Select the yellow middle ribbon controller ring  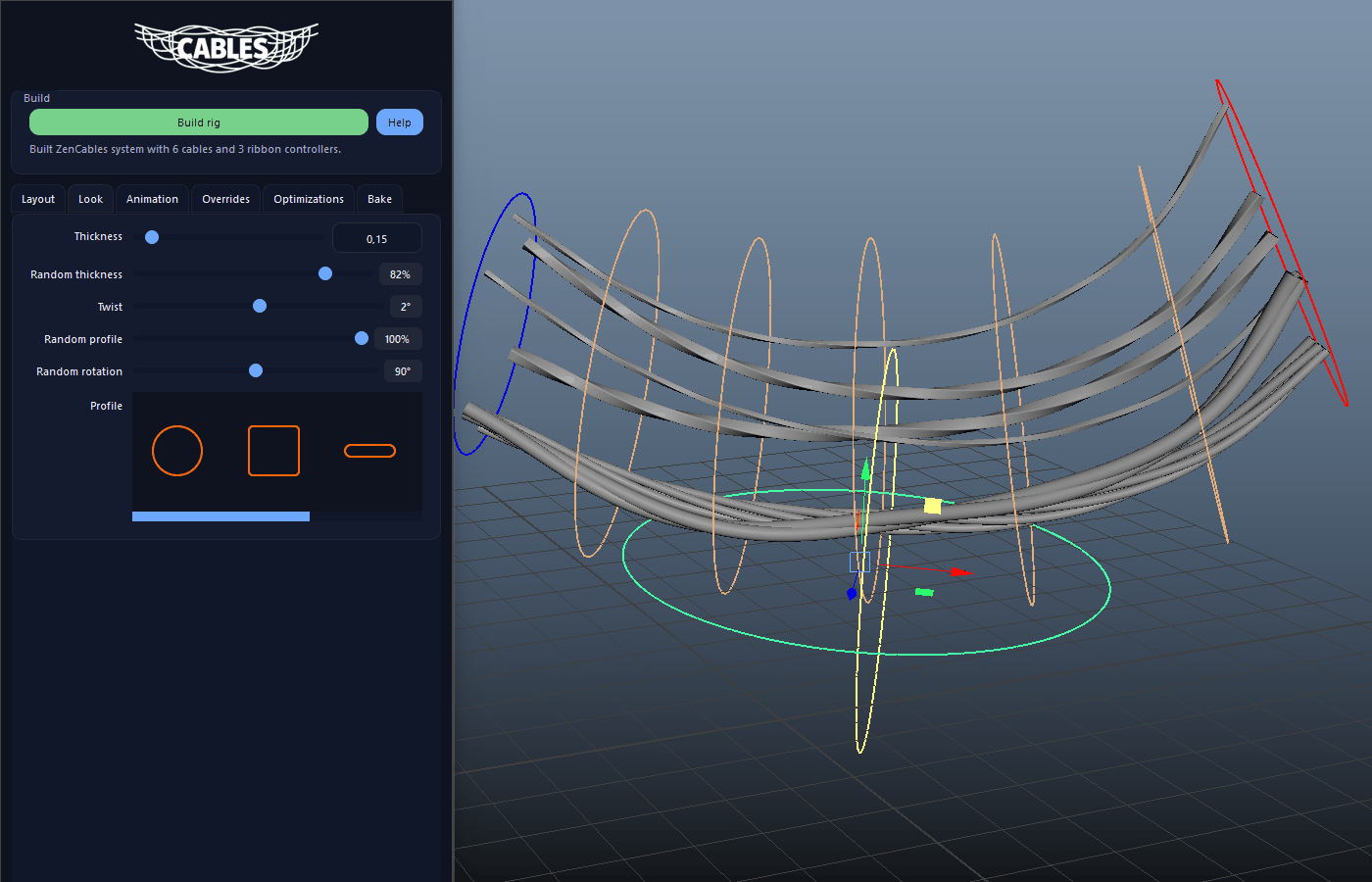877,550
